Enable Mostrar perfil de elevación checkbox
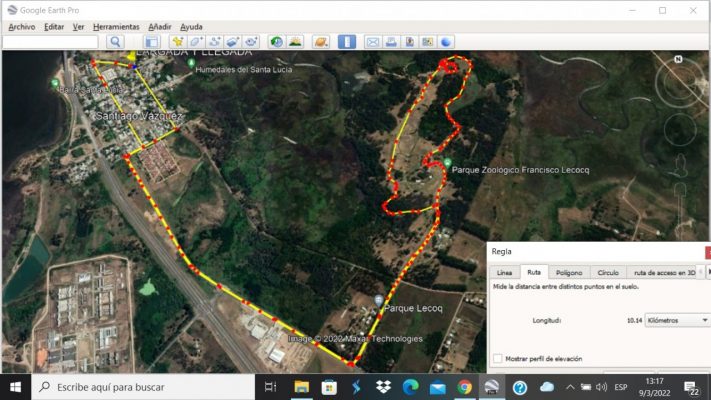 498,358
